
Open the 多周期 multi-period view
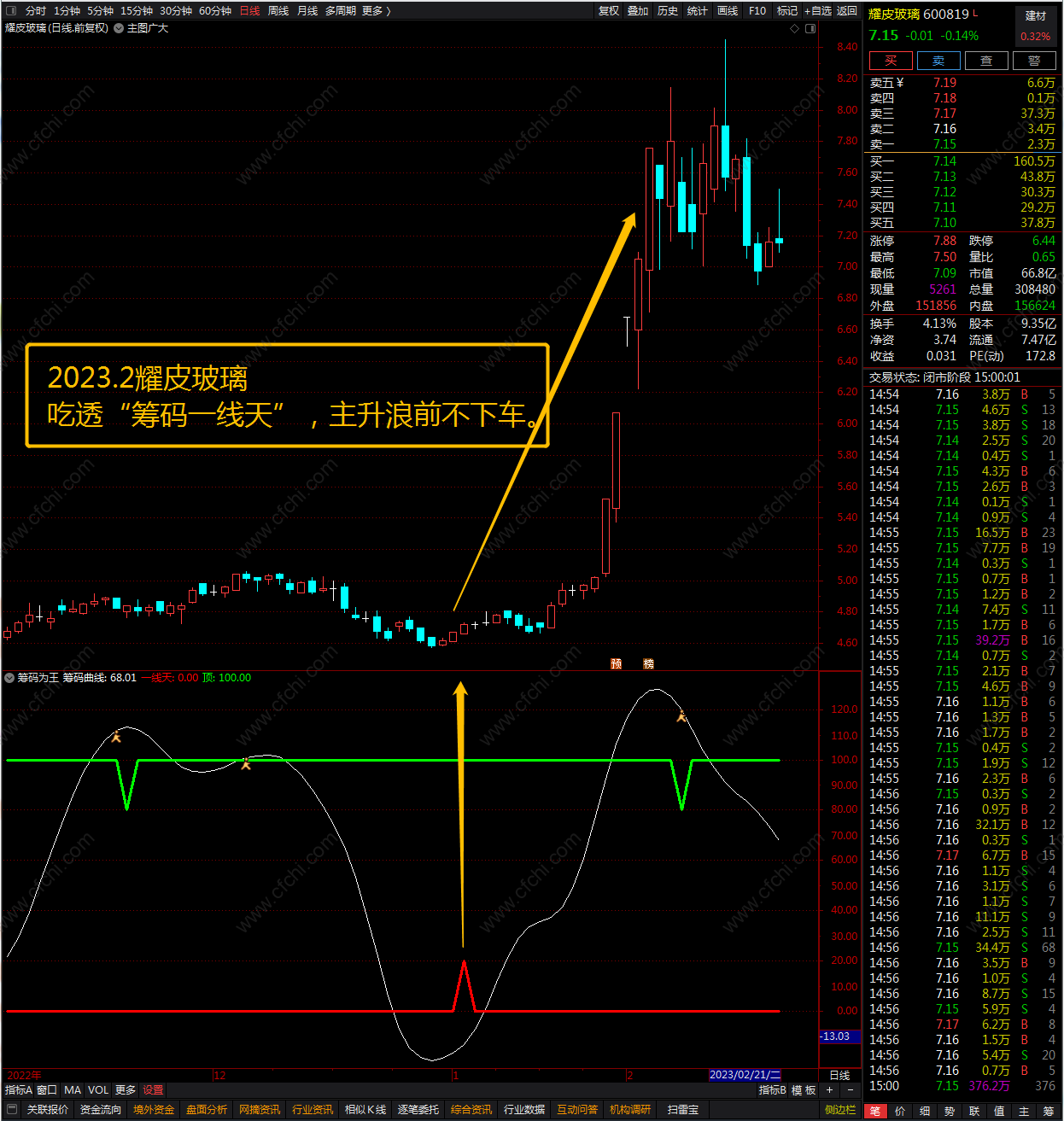tap(341, 11)
